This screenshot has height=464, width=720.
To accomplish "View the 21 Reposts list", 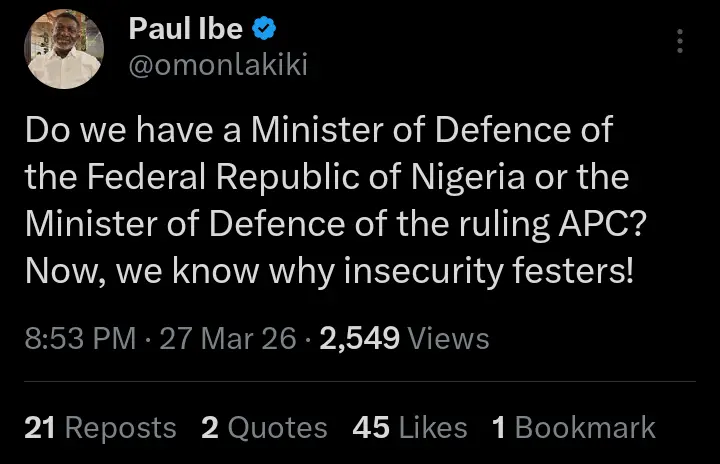I will pos(100,428).
